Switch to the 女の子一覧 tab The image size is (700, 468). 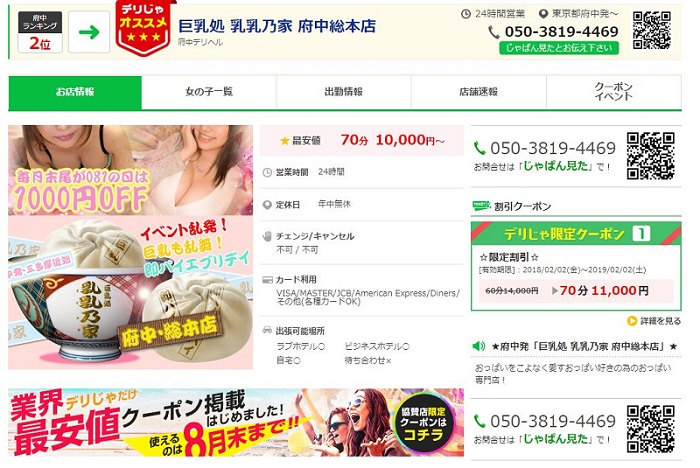(x=209, y=92)
